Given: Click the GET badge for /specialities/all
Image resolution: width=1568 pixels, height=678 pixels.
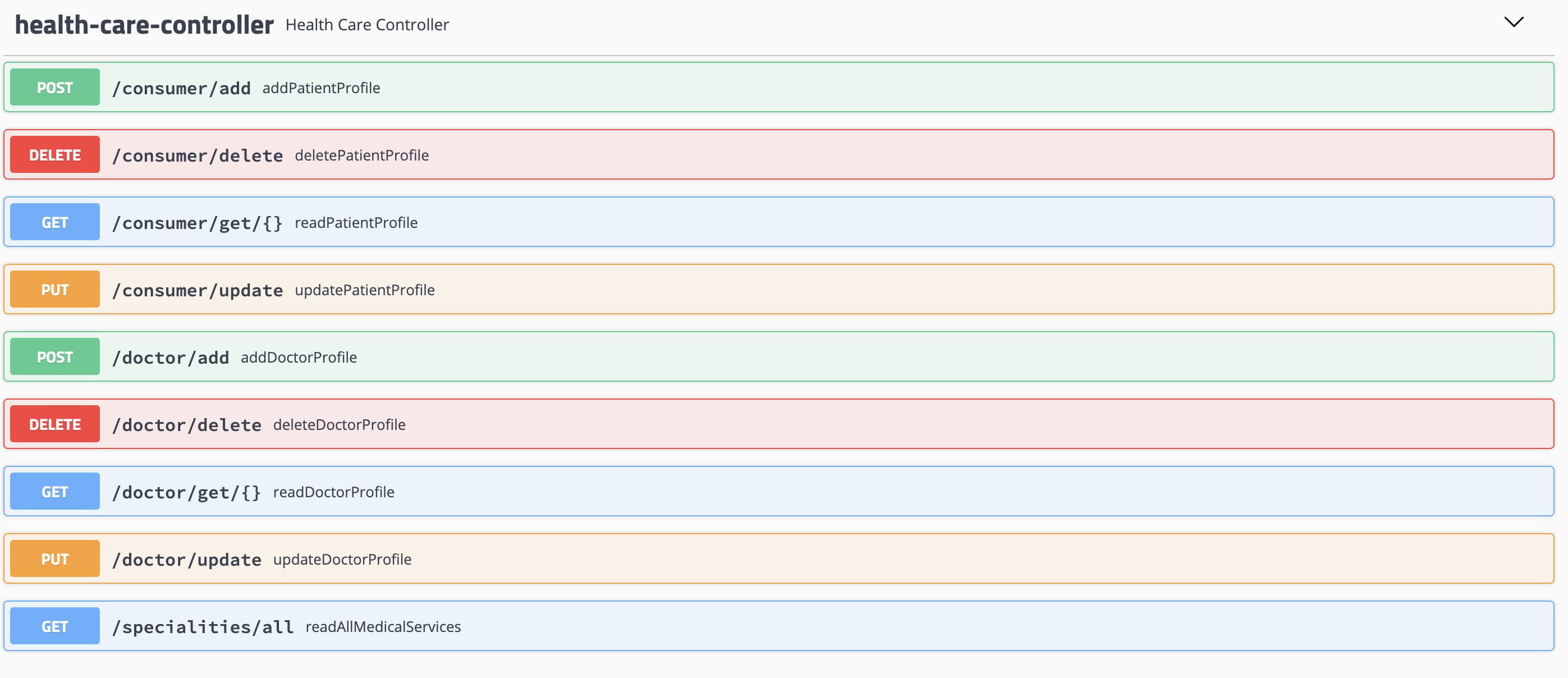Looking at the screenshot, I should pos(55,626).
